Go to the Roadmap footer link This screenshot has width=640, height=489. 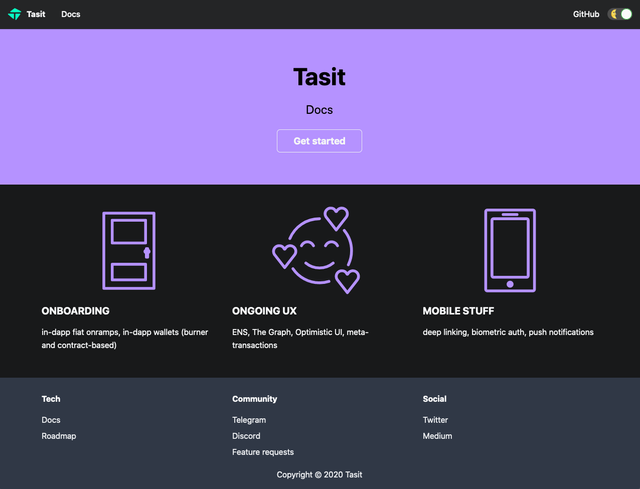(x=59, y=436)
